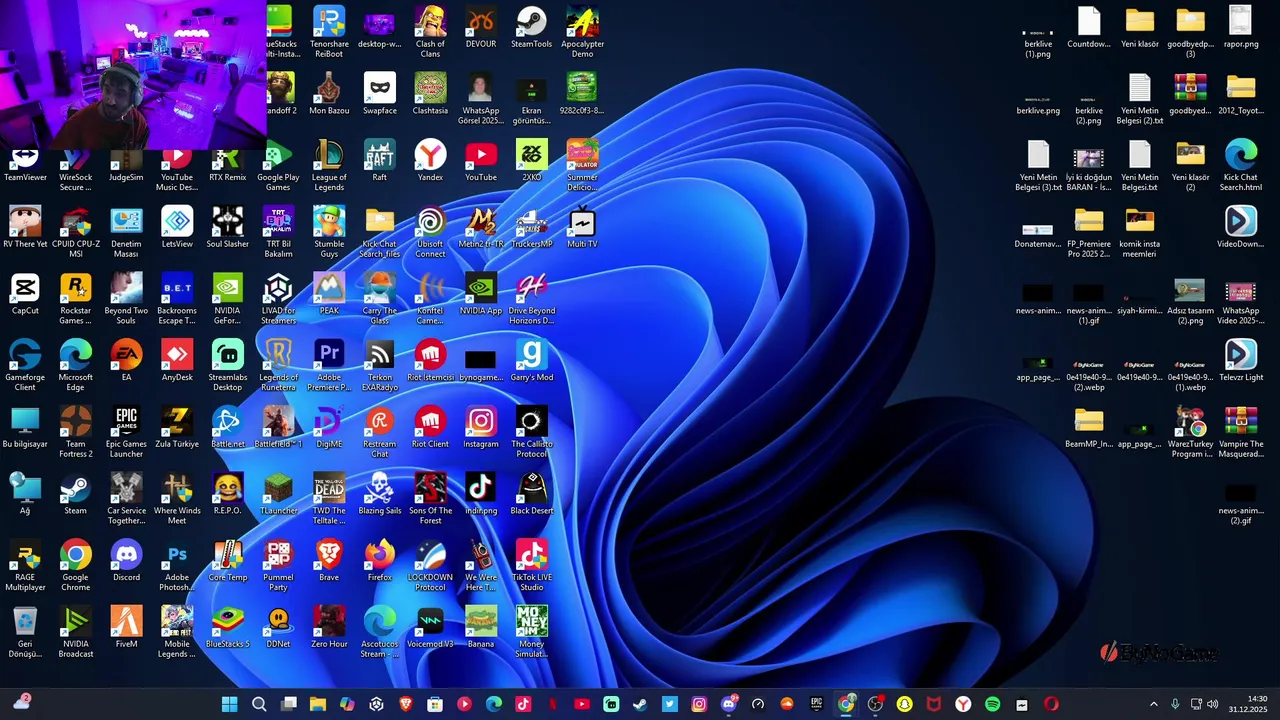Open the rapor.png file

coord(1240,28)
